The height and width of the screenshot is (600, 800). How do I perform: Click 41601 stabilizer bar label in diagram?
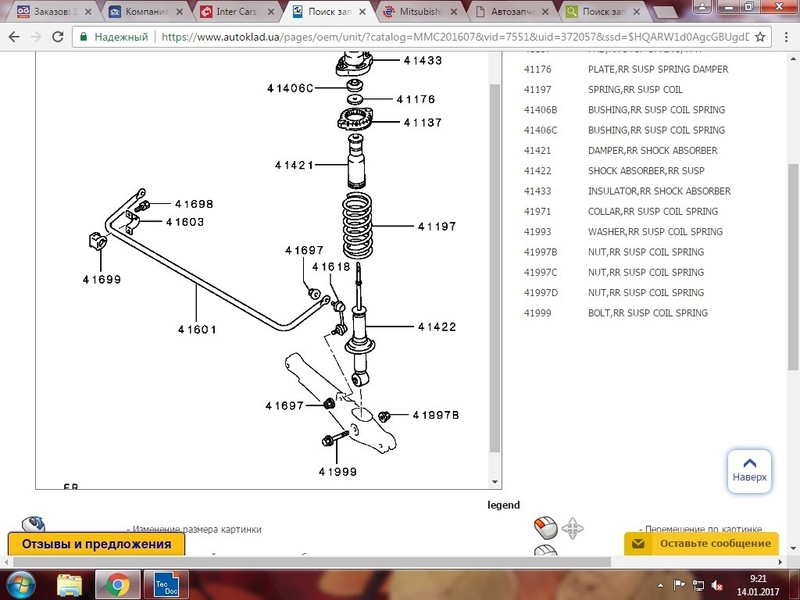pyautogui.click(x=197, y=329)
